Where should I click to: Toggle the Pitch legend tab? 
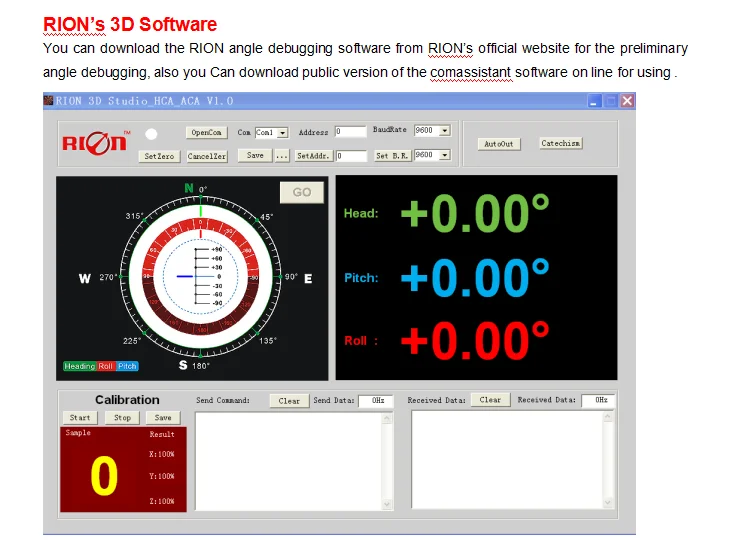[127, 366]
